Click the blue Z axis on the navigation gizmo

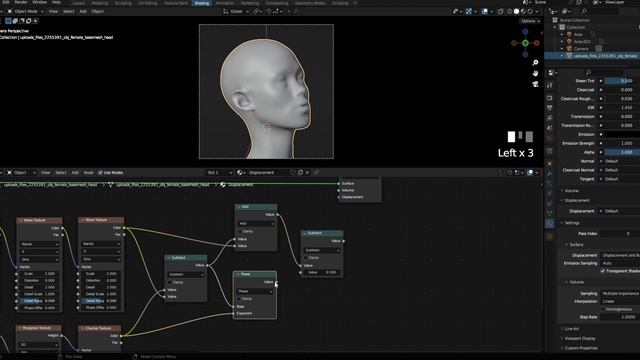tap(525, 31)
